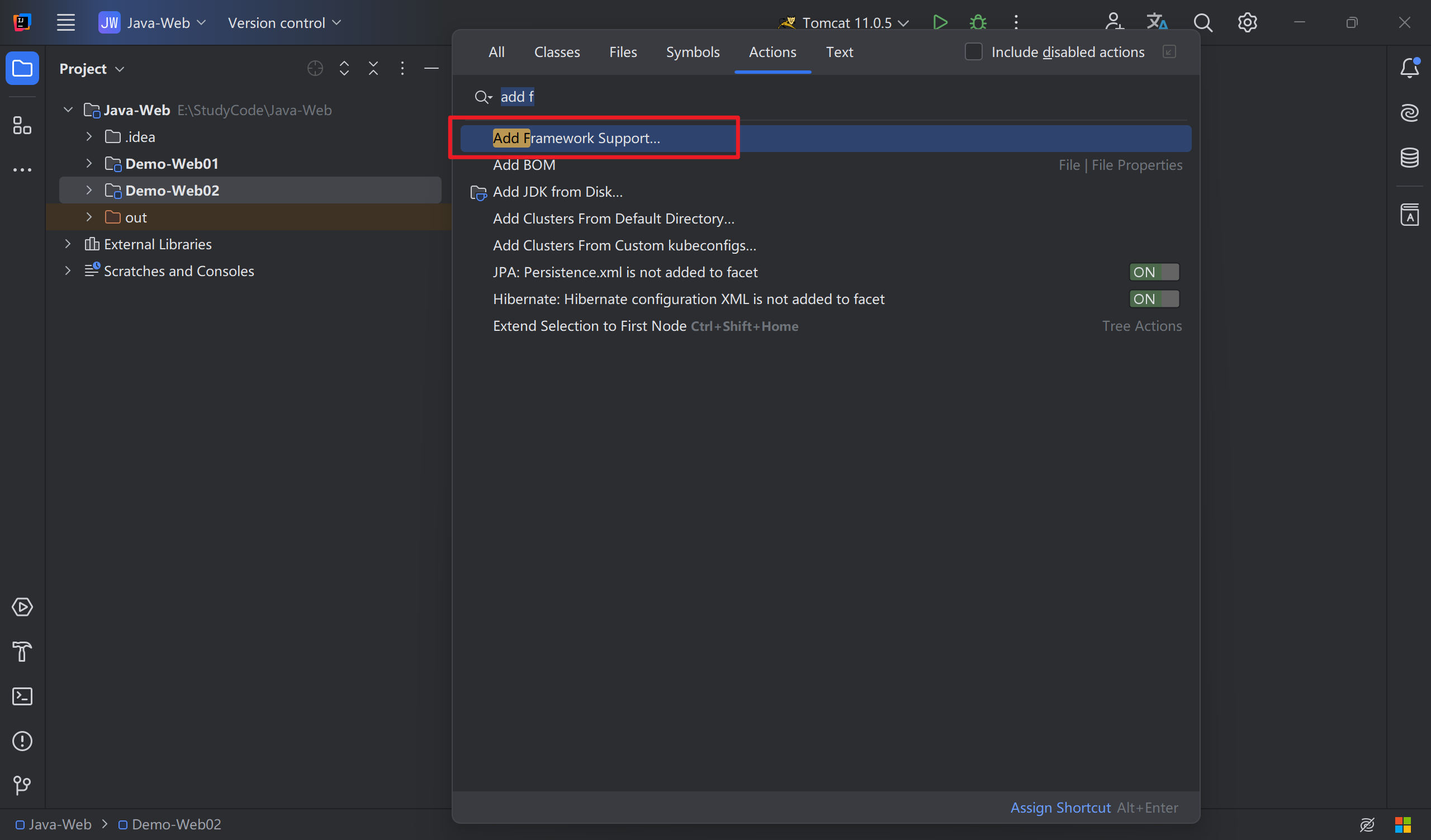Collapse the Java-Web root node
Viewport: 1431px width, 840px height.
tap(68, 110)
